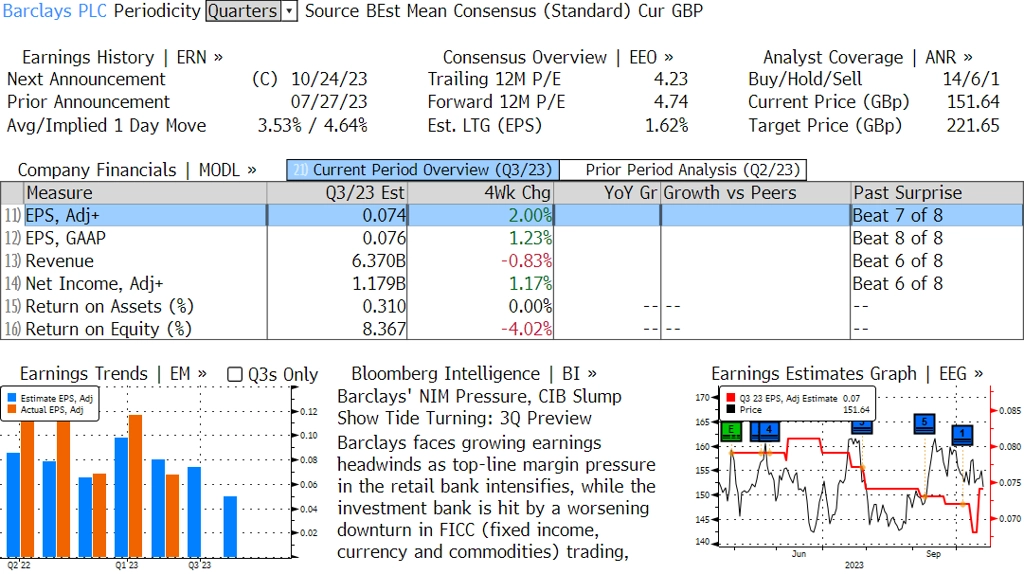Click Avg/Implied move value 3.53% / 4.64%
Screen dimensions: 1024x574
[312, 125]
